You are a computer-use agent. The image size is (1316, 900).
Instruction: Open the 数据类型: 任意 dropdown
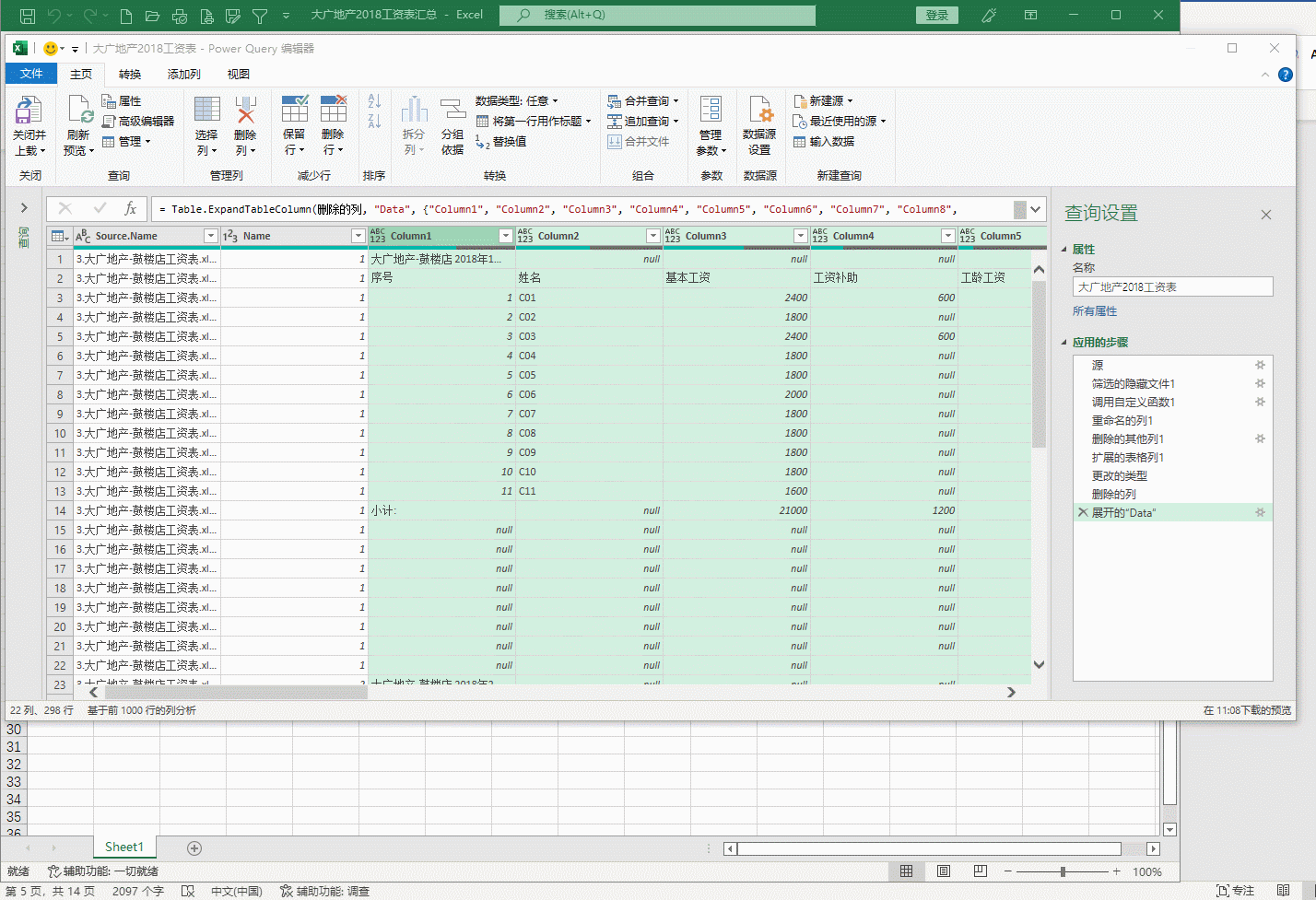(x=517, y=100)
